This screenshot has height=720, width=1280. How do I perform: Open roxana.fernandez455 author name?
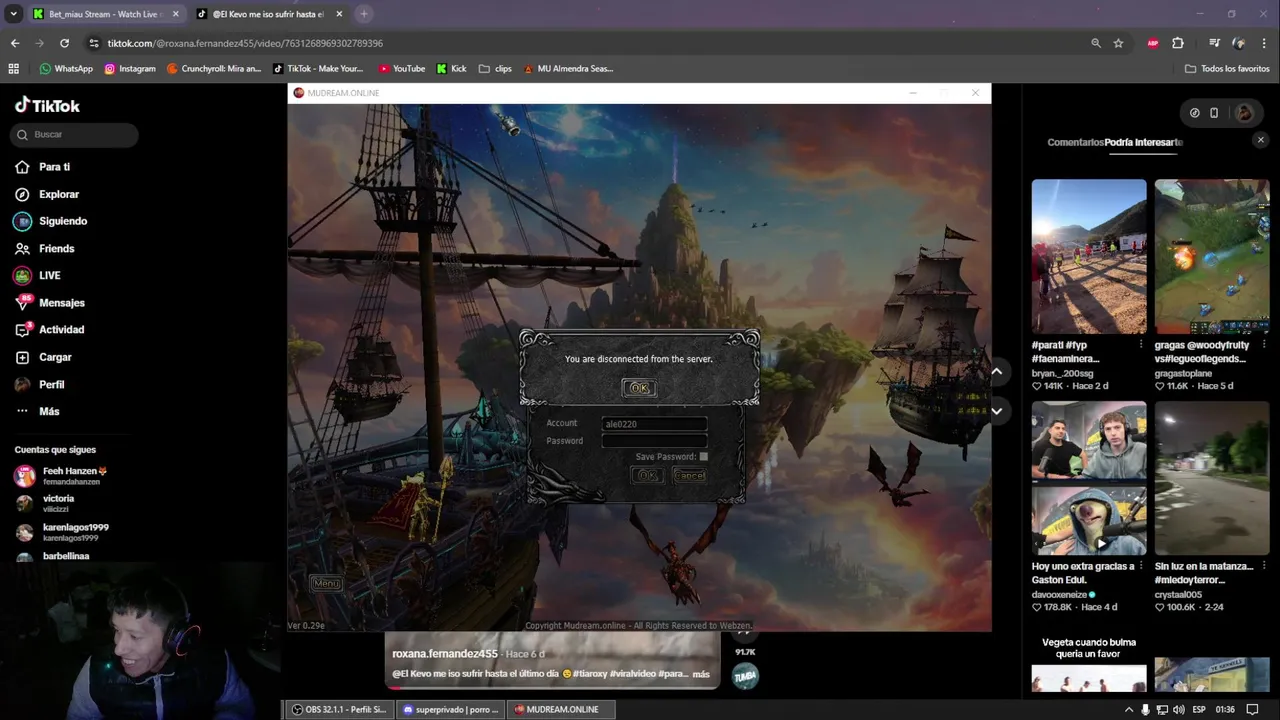pos(445,654)
